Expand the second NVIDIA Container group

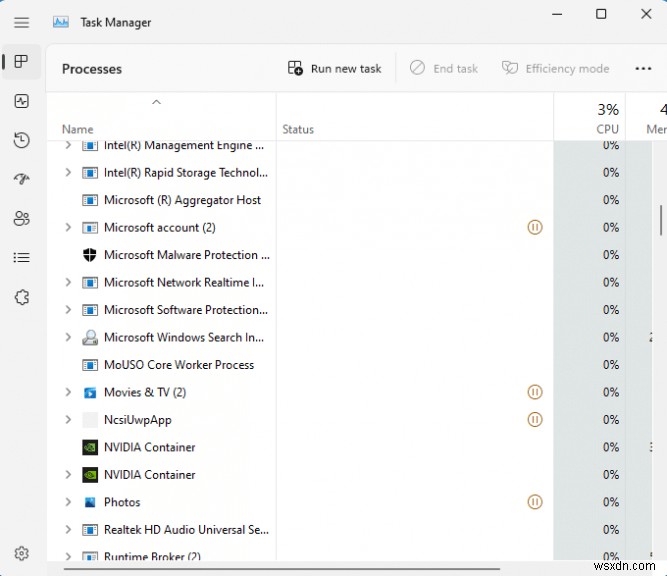(68, 474)
